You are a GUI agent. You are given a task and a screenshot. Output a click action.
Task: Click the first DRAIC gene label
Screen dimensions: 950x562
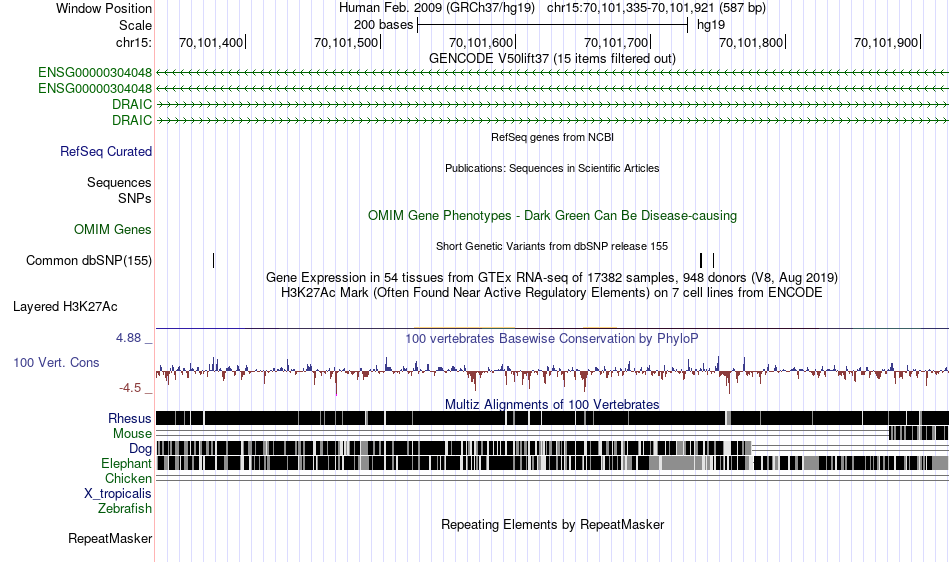pyautogui.click(x=131, y=104)
